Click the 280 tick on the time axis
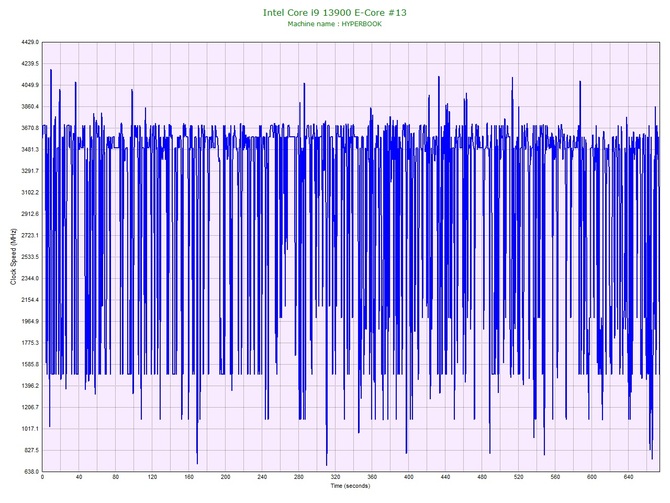The image size is (670, 503). [299, 477]
